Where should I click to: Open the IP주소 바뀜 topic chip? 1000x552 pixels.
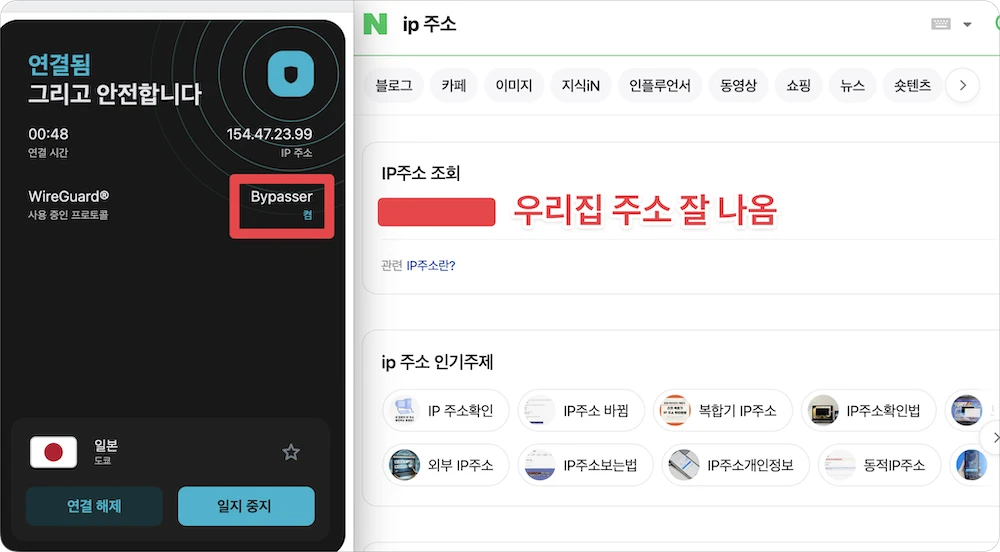click(581, 410)
